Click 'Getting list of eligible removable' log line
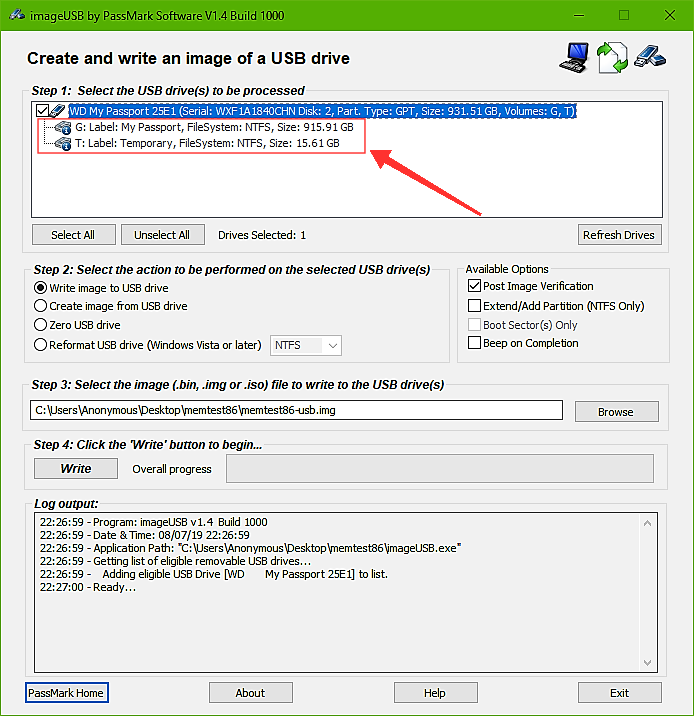This screenshot has width=694, height=716. [175, 561]
